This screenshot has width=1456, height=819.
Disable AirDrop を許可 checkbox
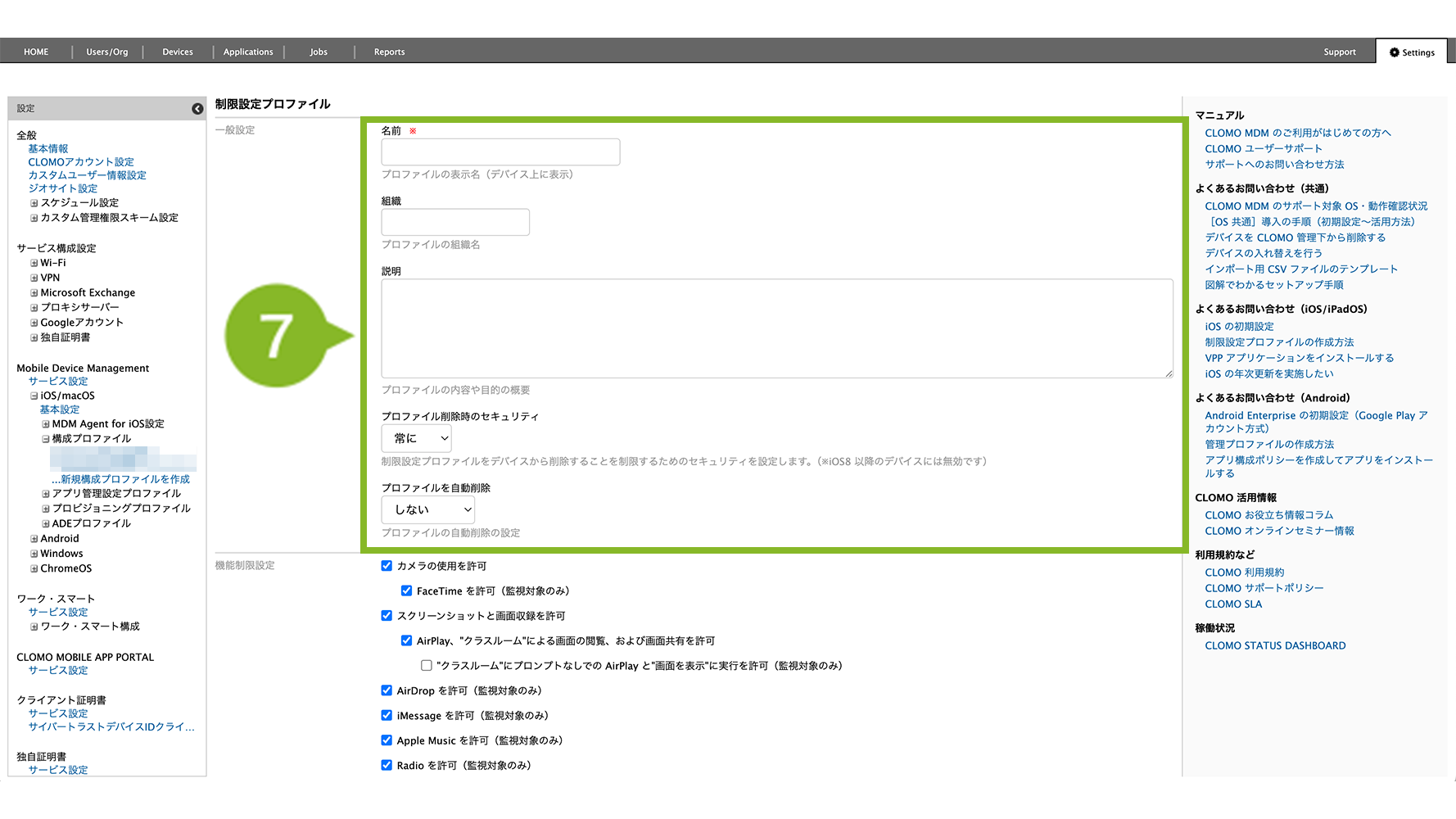pos(387,690)
